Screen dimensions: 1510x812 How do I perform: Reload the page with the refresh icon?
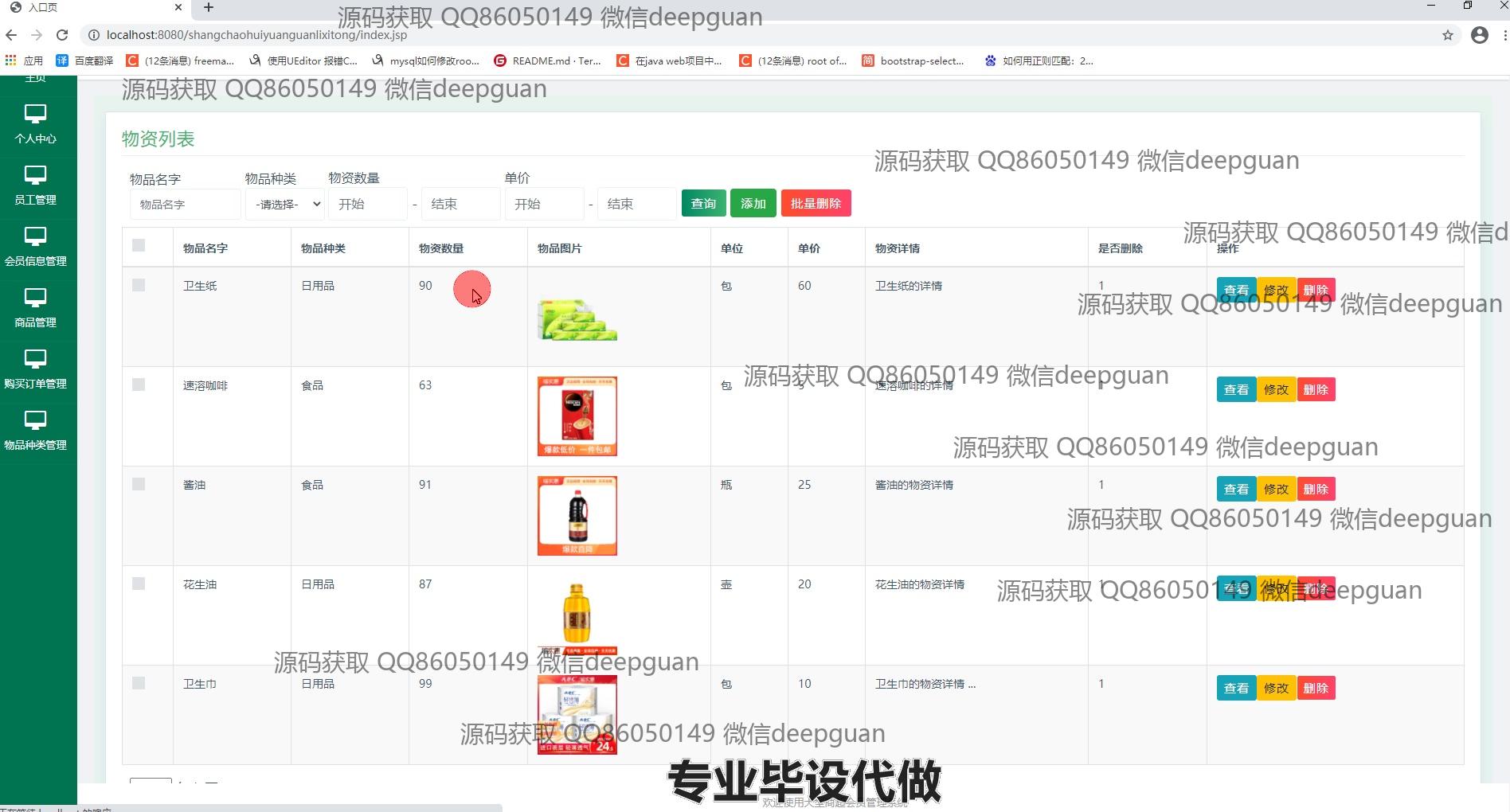(62, 35)
